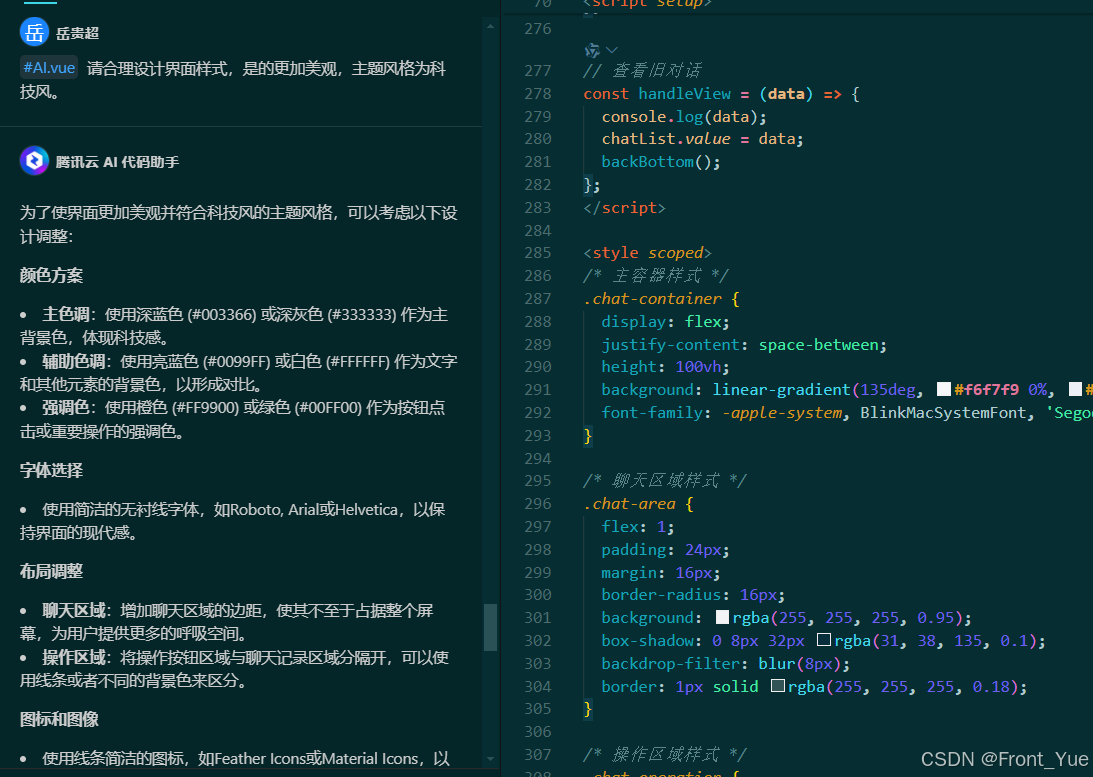Click the closing </script> tag

tap(624, 208)
